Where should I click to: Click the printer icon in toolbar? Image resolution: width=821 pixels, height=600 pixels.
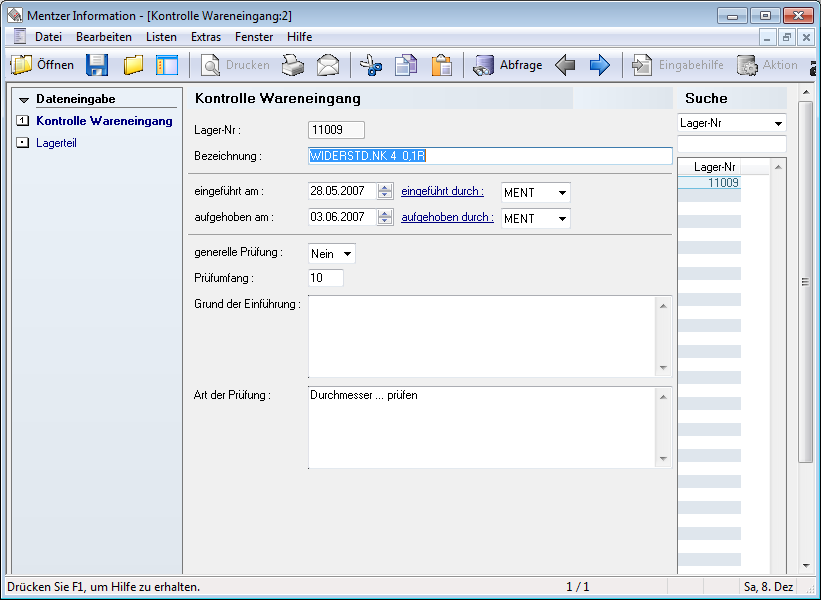tap(292, 65)
